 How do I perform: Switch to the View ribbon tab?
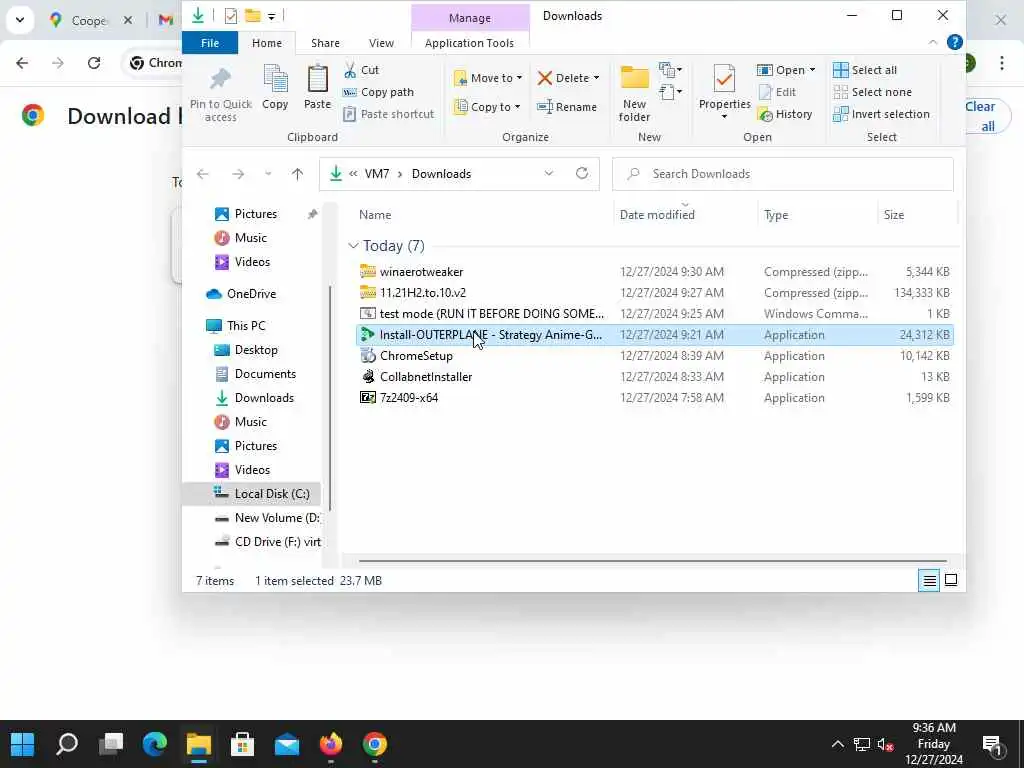tap(381, 43)
